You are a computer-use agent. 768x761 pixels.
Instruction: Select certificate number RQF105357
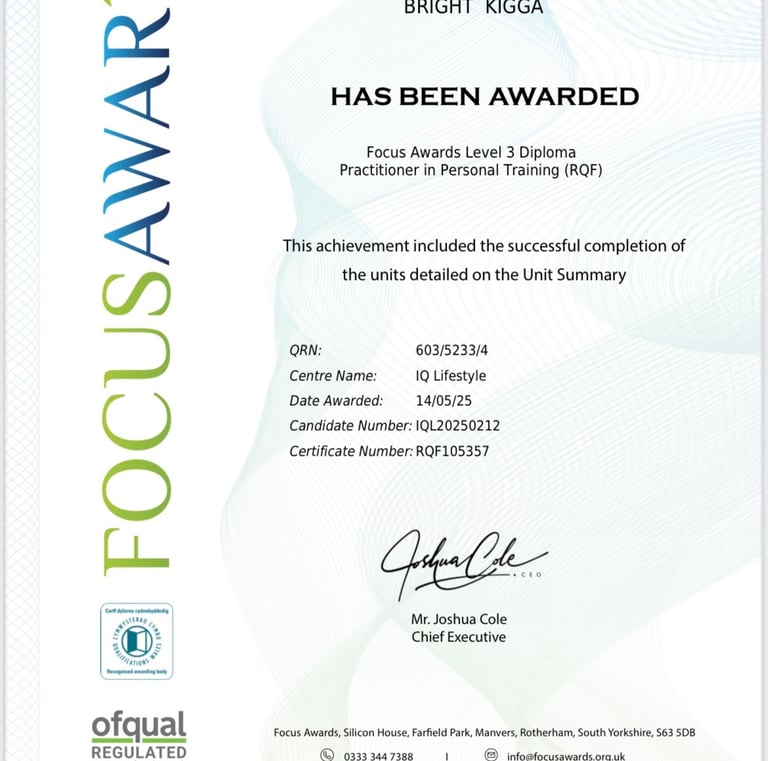452,451
